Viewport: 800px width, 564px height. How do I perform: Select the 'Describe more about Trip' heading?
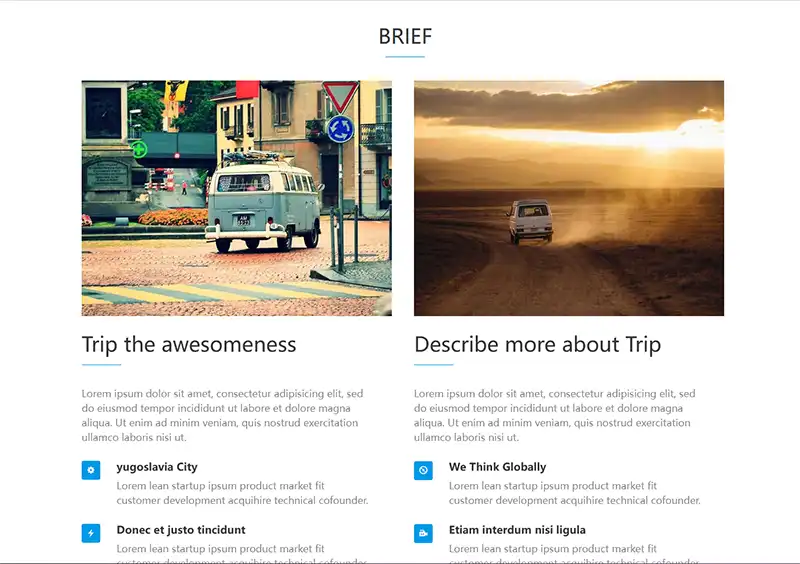pyautogui.click(x=537, y=345)
